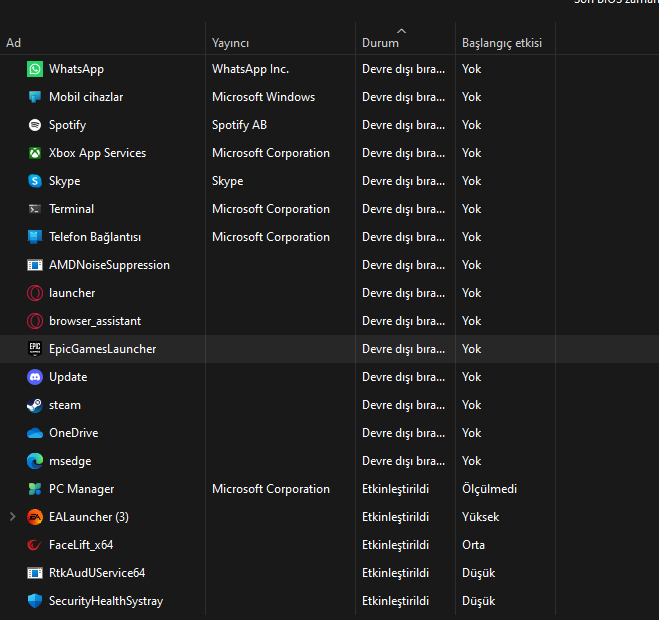This screenshot has height=620, width=659.
Task: Click the Yayıncı column header
Action: pyautogui.click(x=230, y=43)
